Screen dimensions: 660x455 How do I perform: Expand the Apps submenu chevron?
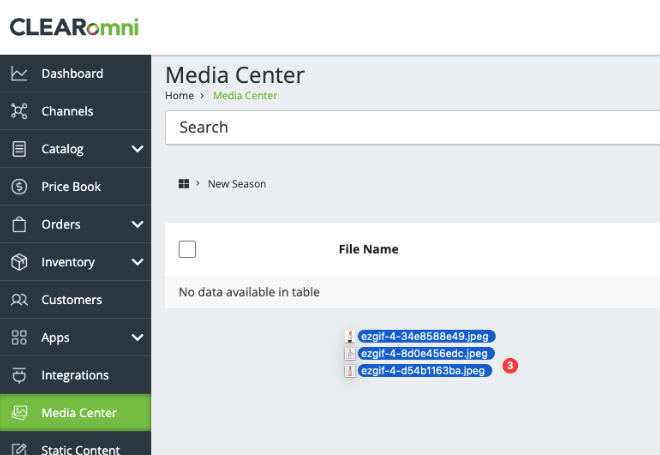click(x=137, y=337)
